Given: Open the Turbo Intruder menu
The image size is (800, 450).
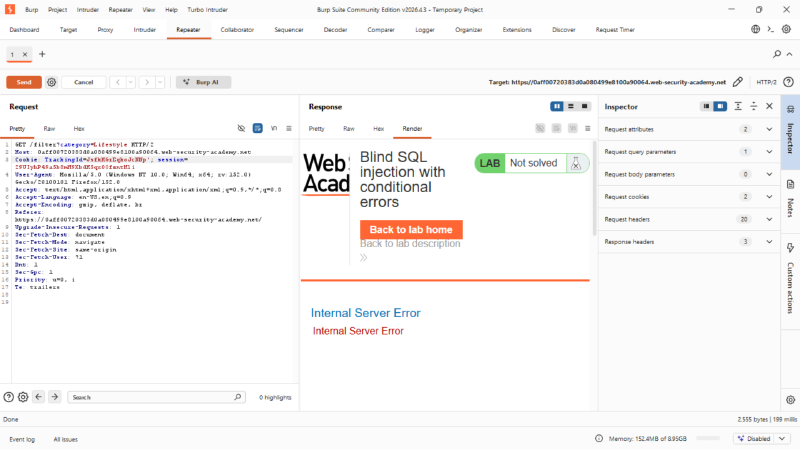Looking at the screenshot, I should pos(208,10).
